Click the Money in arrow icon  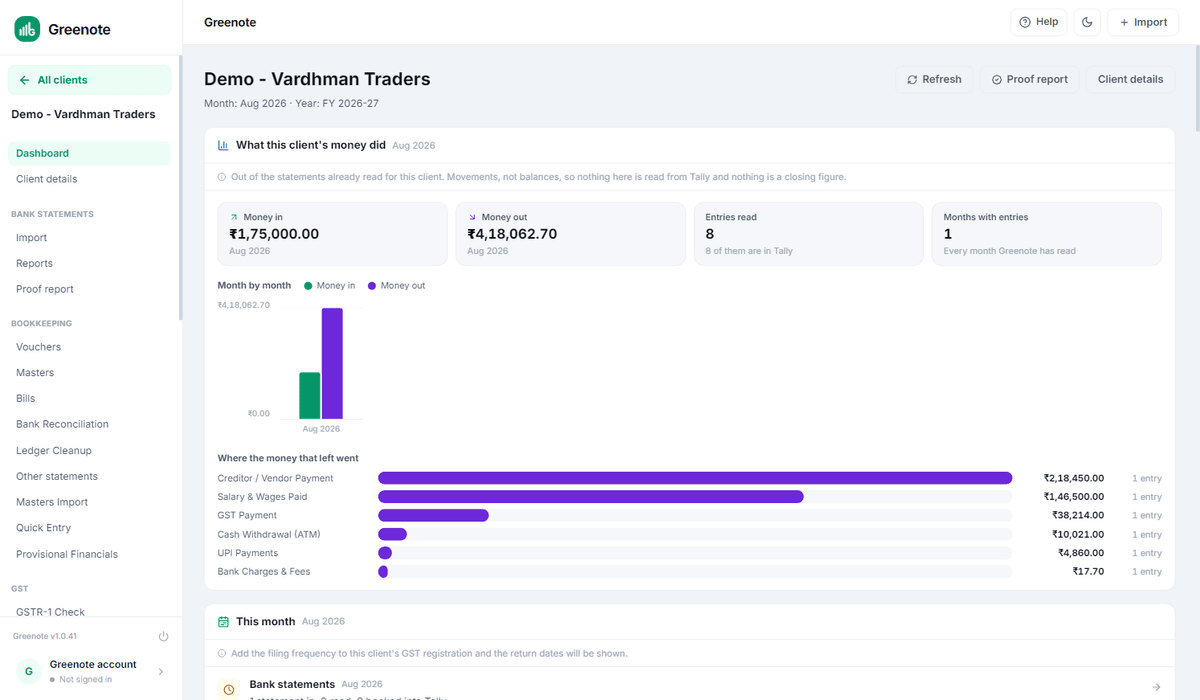[x=234, y=217]
